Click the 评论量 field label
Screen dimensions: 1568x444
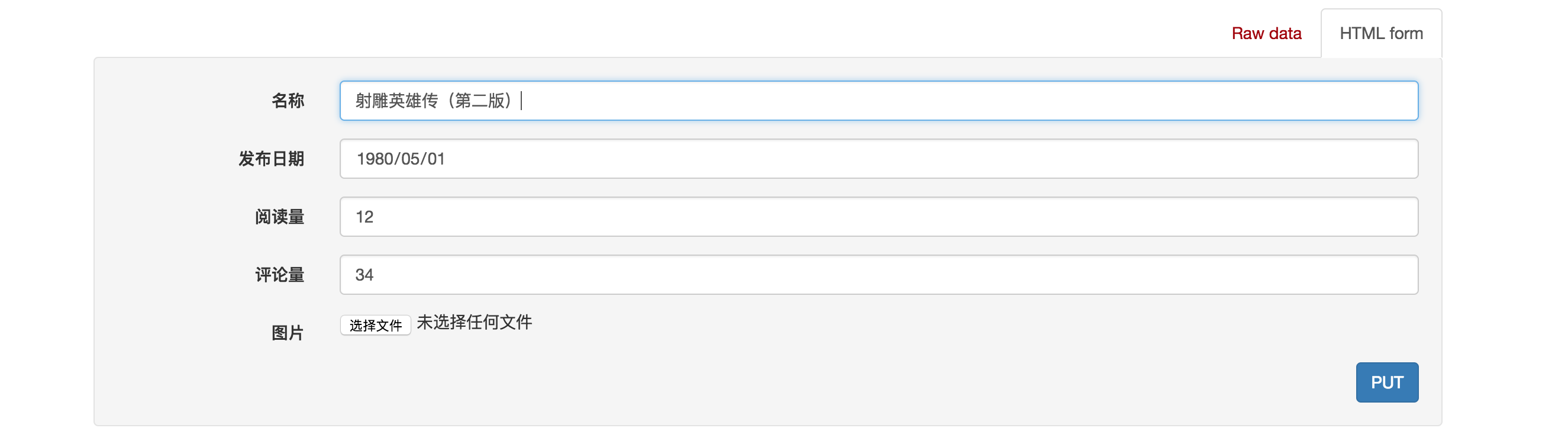point(279,275)
